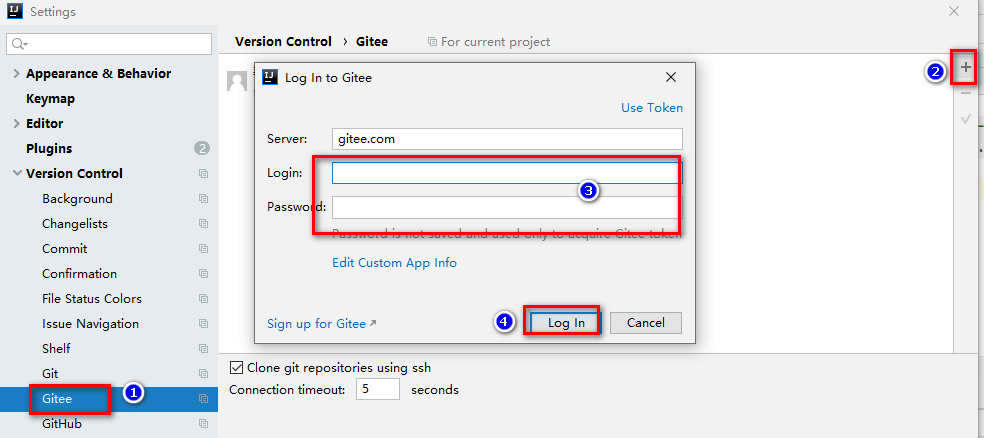
Task: Click the Use Token link
Action: pos(652,107)
